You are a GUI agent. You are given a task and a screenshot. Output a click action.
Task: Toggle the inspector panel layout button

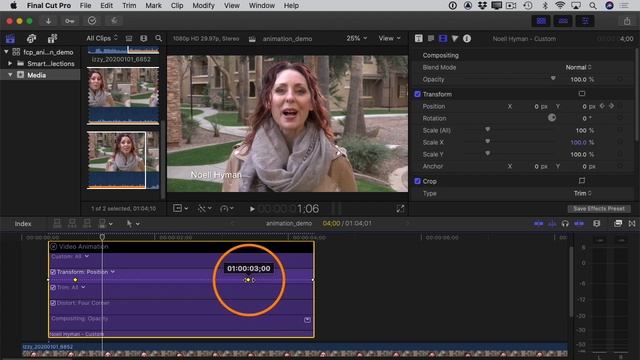coord(585,21)
